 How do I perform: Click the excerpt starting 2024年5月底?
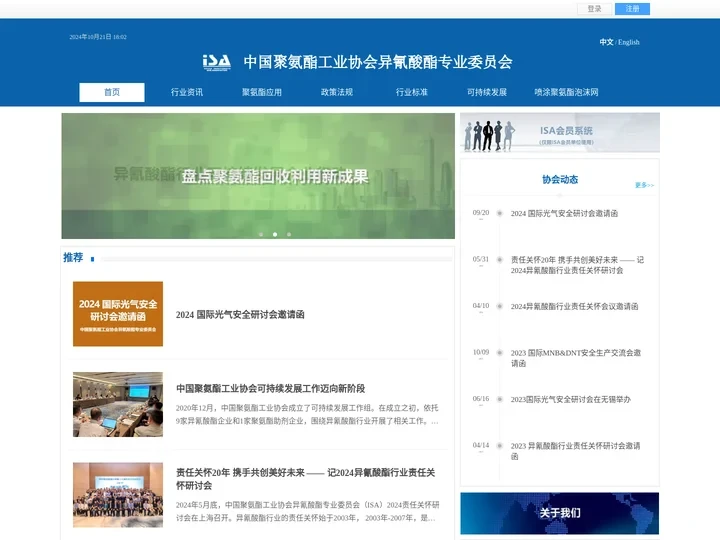pos(308,511)
